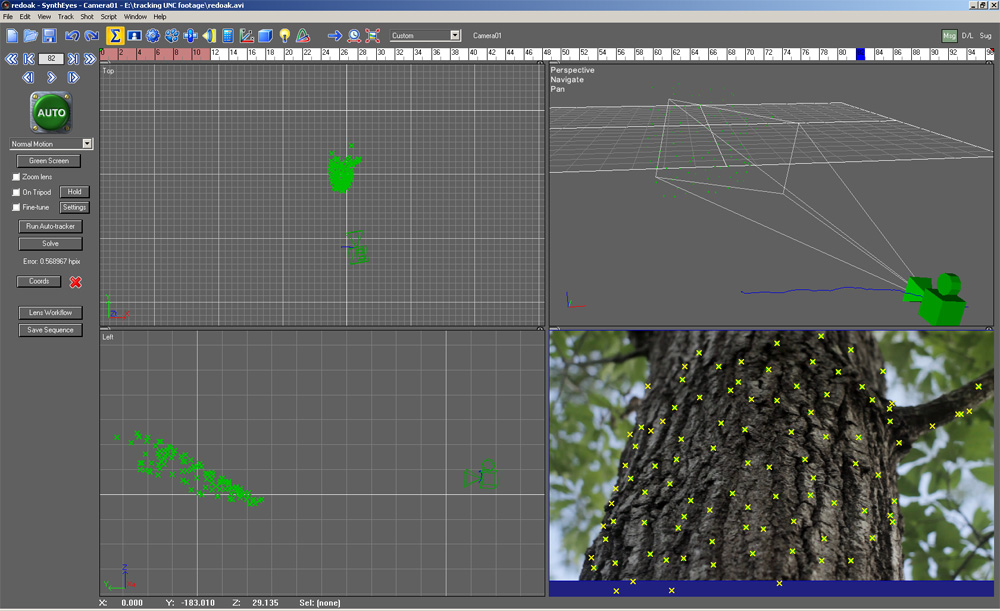Click frame 40 on the timeline
Image resolution: width=1000 pixels, height=611 pixels.
(x=473, y=54)
